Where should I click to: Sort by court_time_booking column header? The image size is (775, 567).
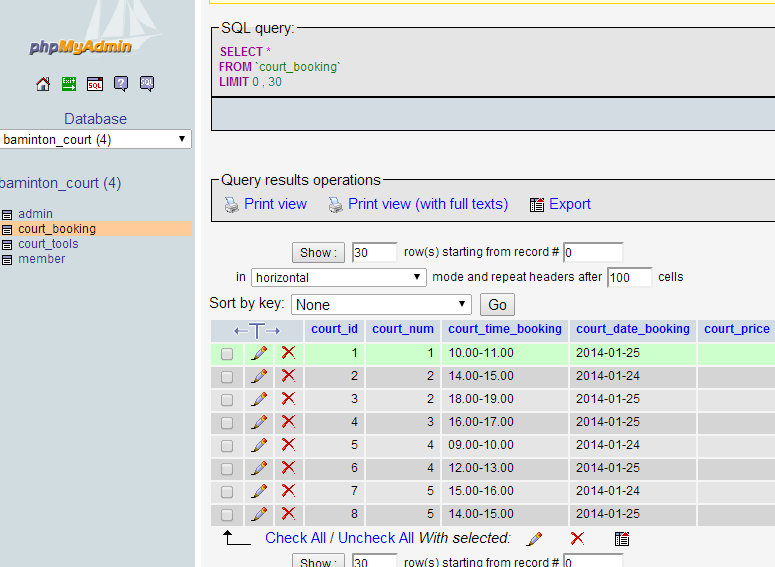[504, 329]
